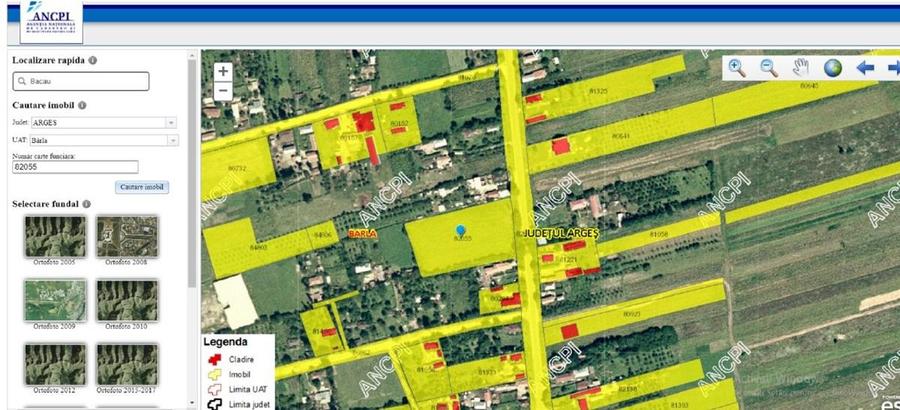
Task: Select Ortofoto 2009 background thumbnail
Action: click(55, 300)
